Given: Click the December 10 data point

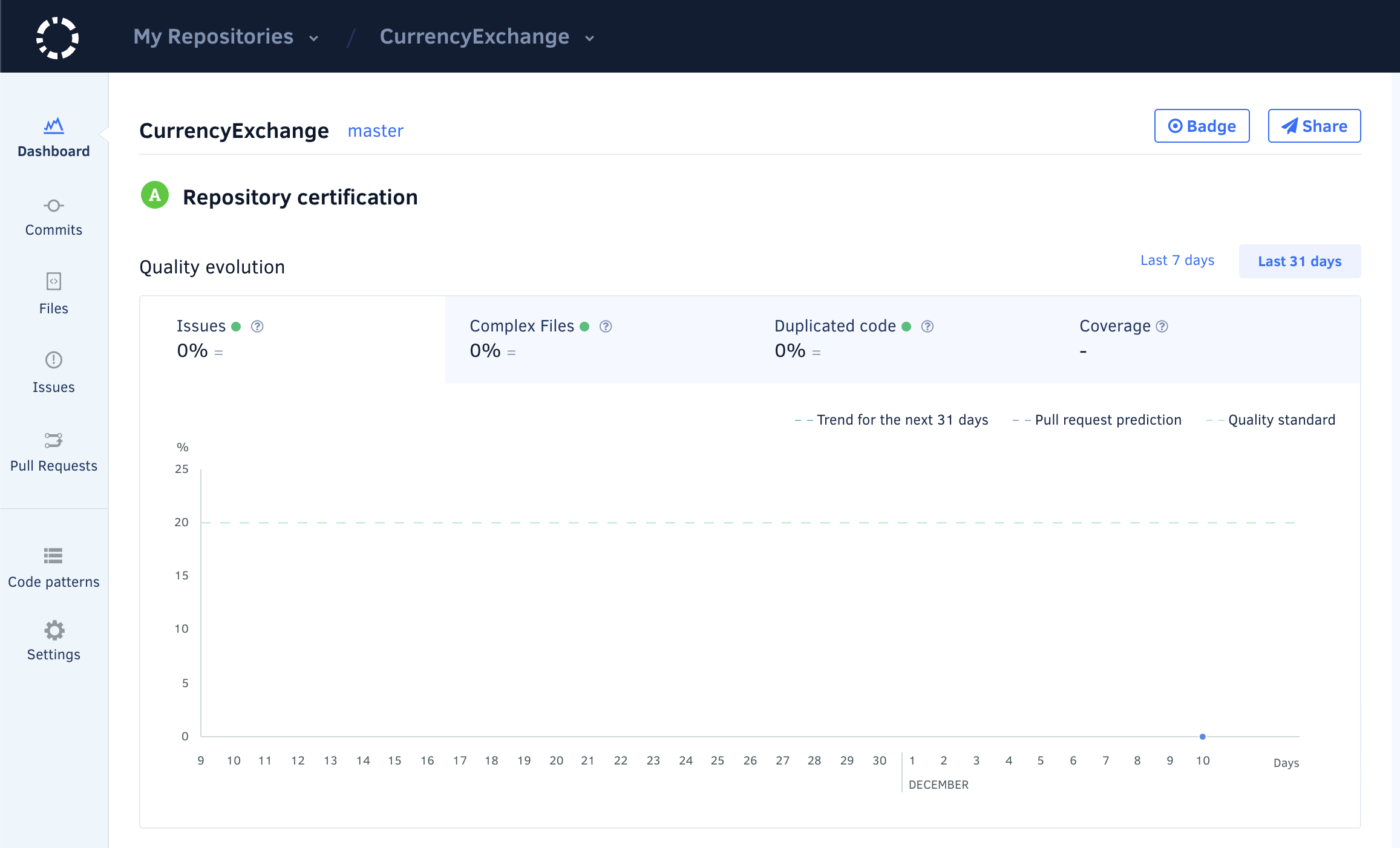Looking at the screenshot, I should 1202,736.
